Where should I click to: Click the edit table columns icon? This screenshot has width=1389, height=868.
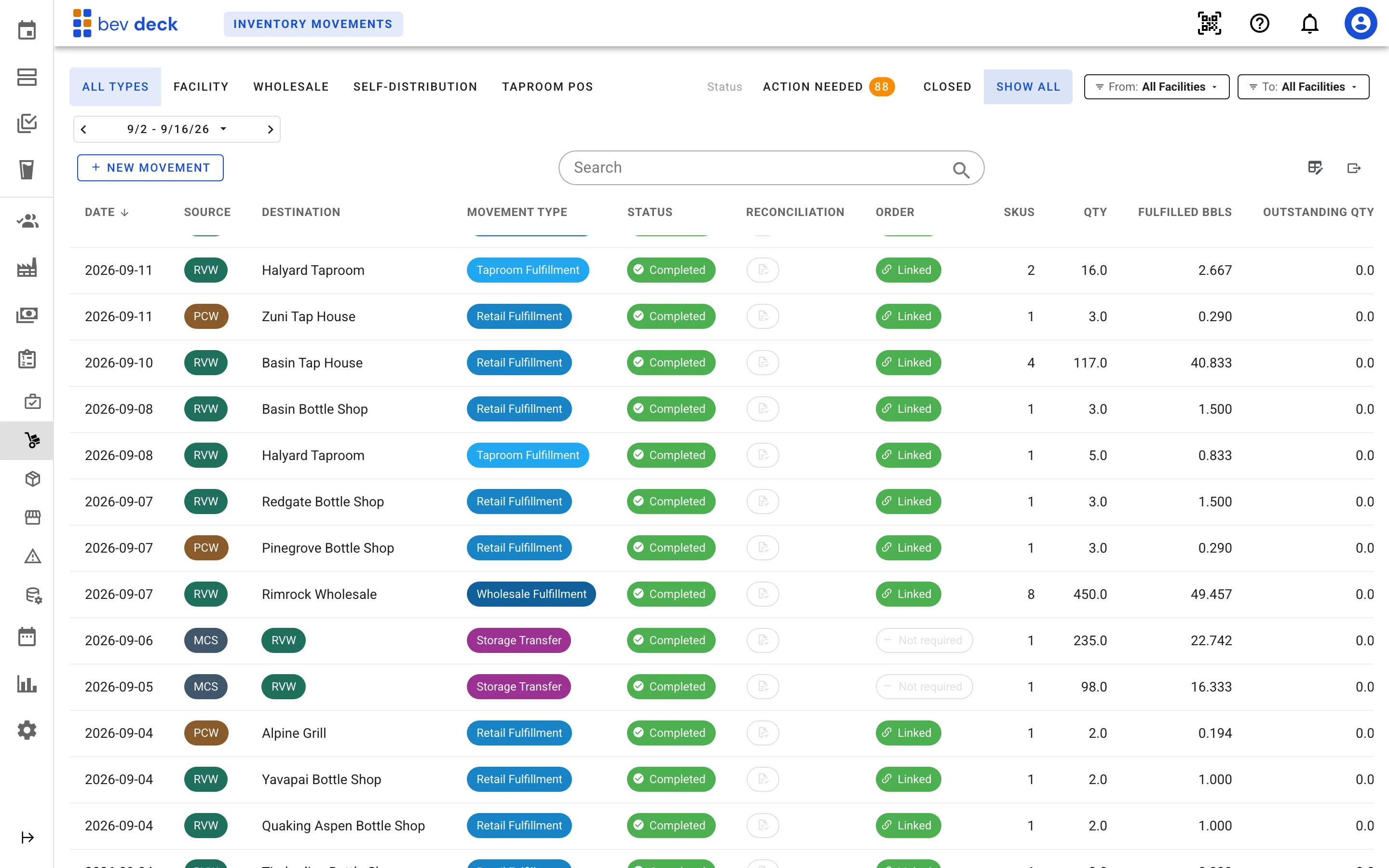pos(1315,168)
